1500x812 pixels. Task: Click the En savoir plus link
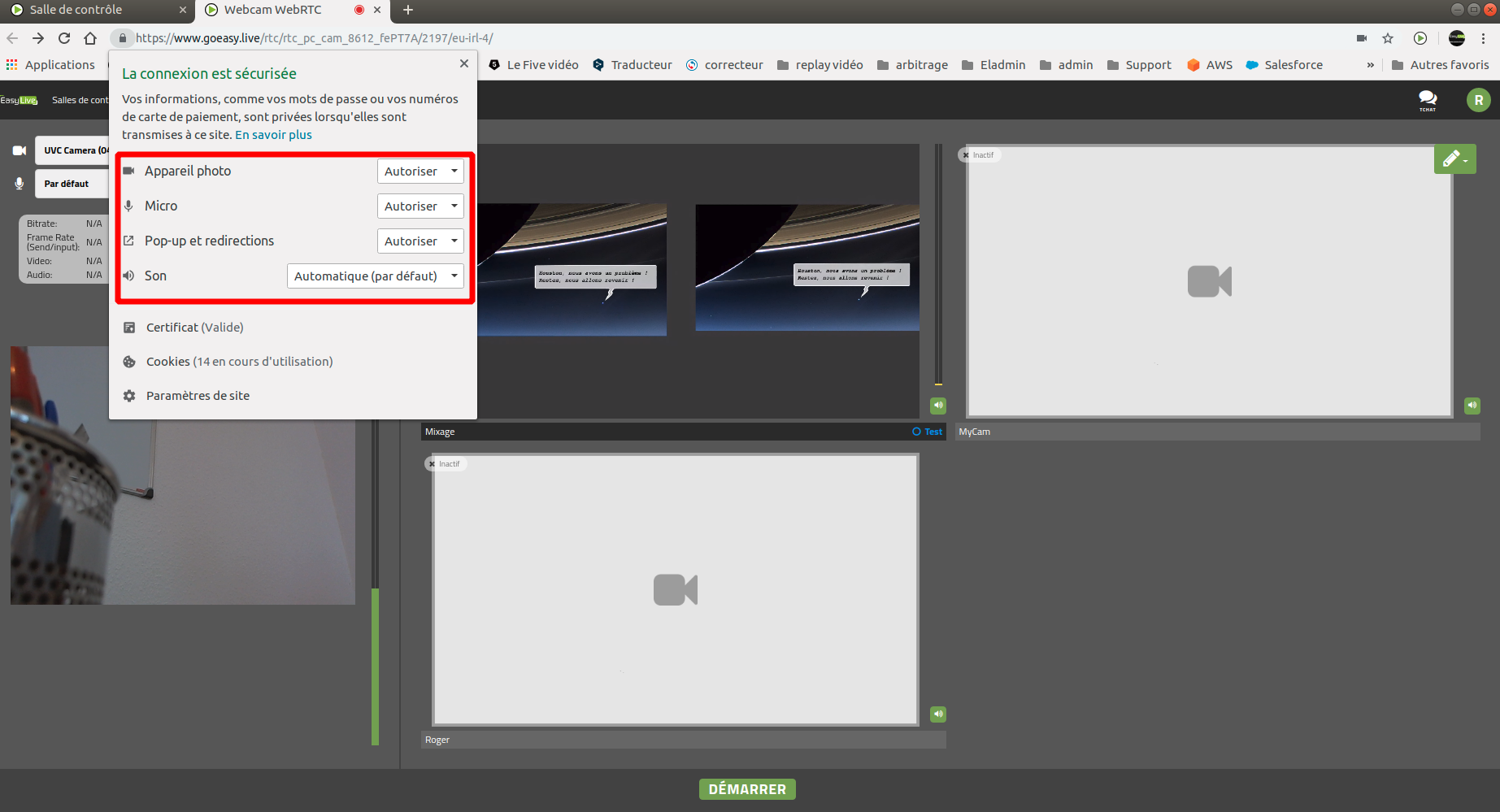point(273,135)
